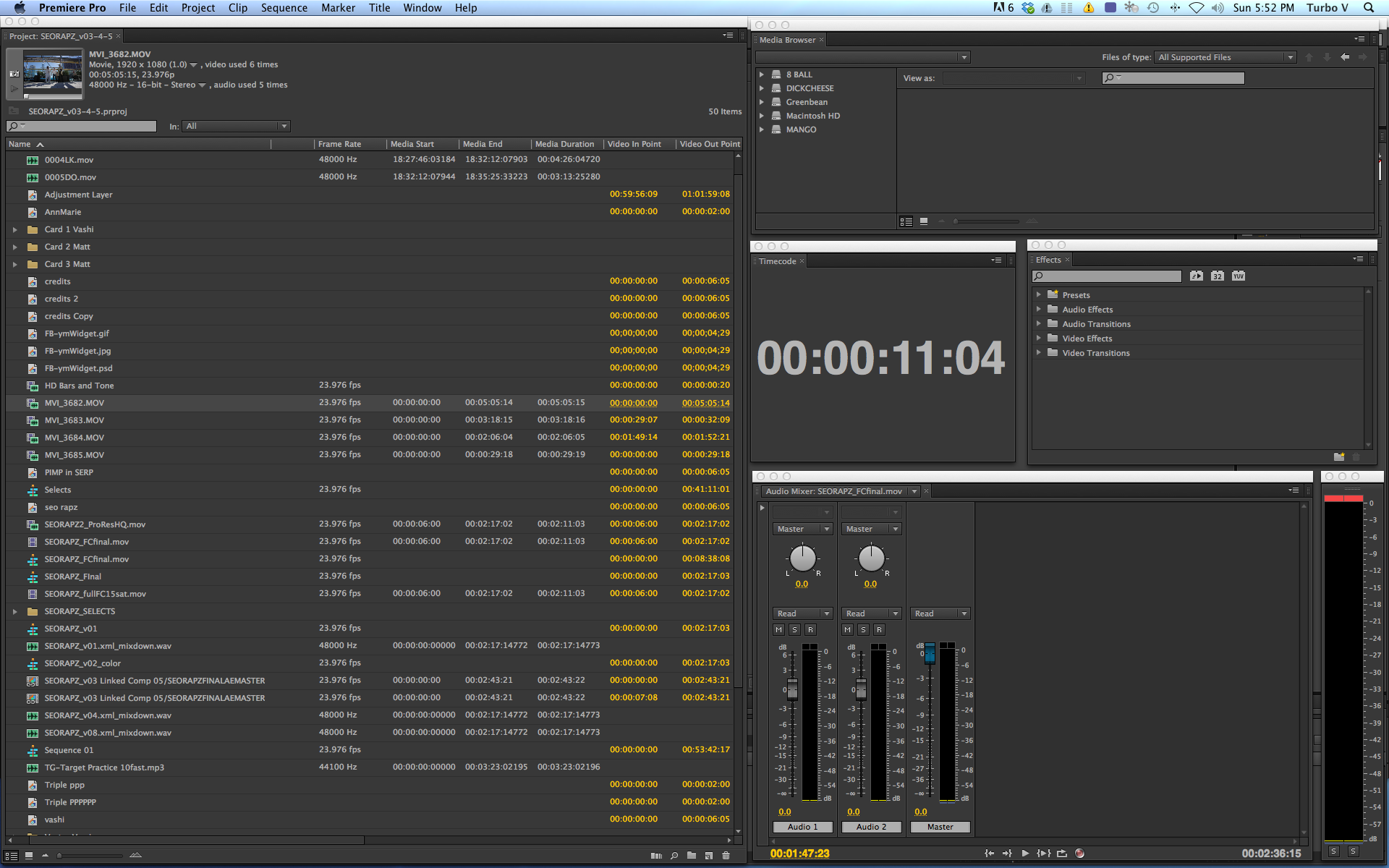The height and width of the screenshot is (868, 1389).
Task: Click the icon view button in Media Browser
Action: pyautogui.click(x=922, y=221)
